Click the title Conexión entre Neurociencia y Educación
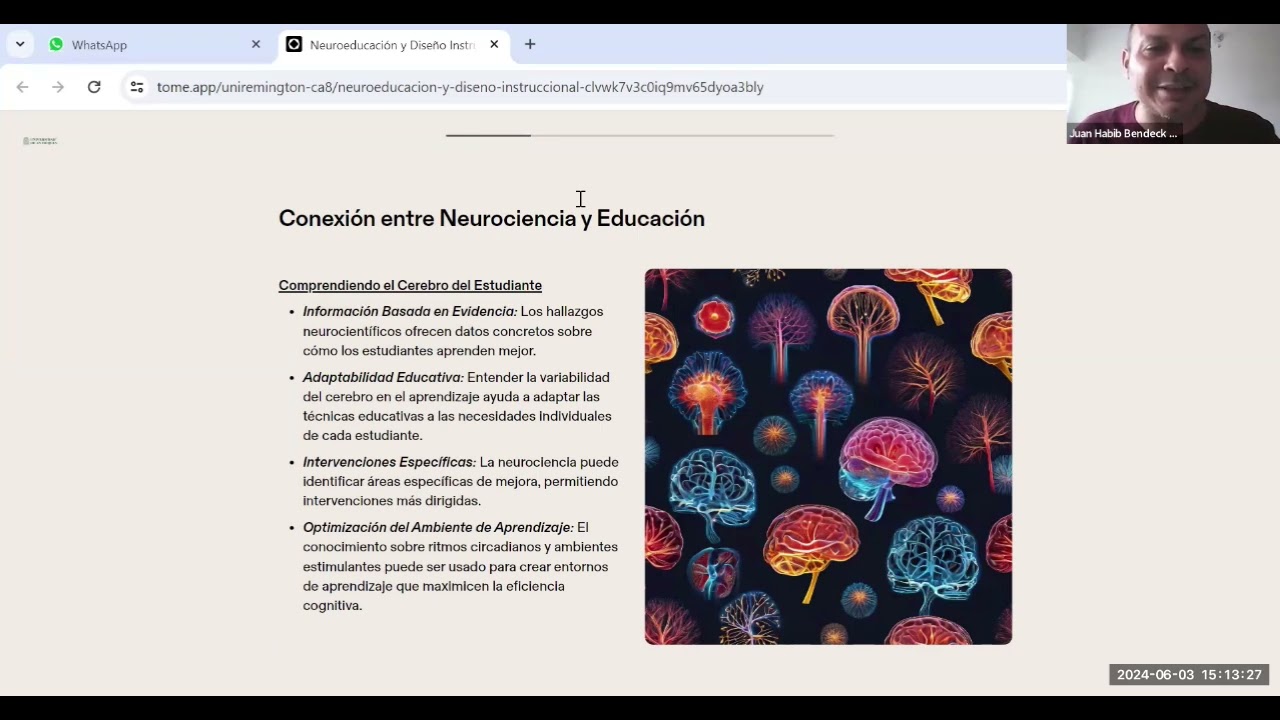 (x=491, y=218)
